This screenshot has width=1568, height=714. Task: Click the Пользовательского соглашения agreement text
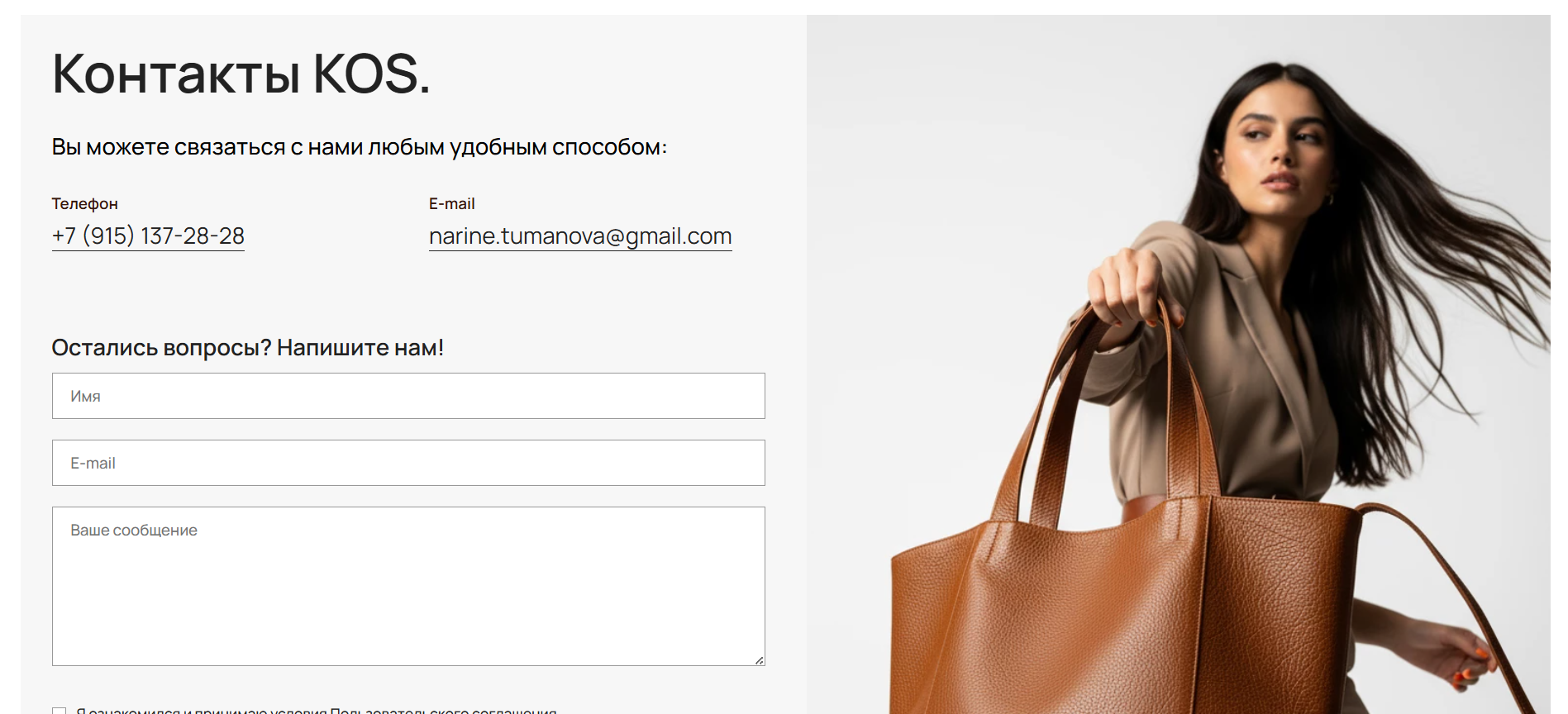443,711
